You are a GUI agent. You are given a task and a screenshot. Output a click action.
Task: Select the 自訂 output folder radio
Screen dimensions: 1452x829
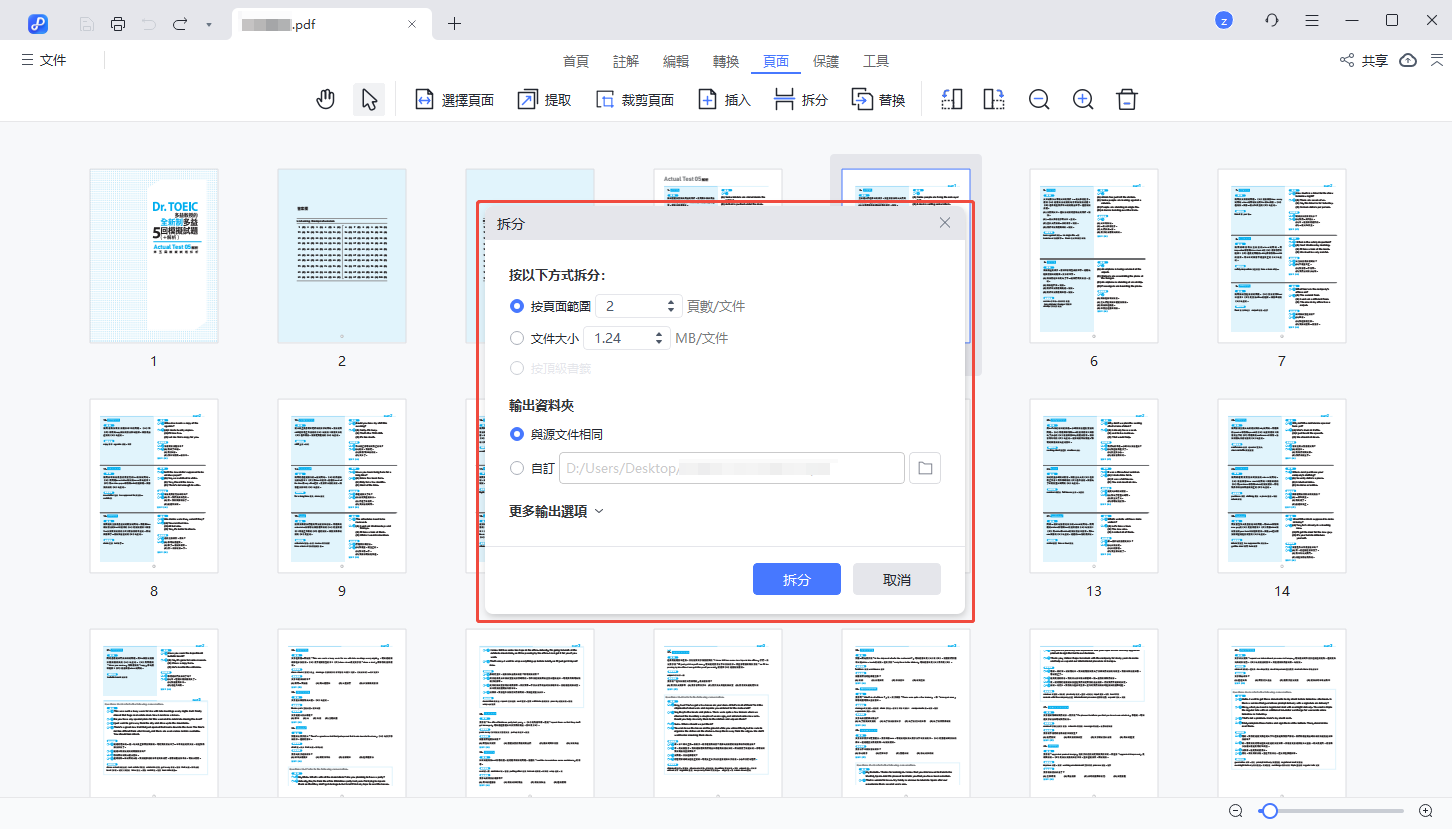pyautogui.click(x=517, y=468)
